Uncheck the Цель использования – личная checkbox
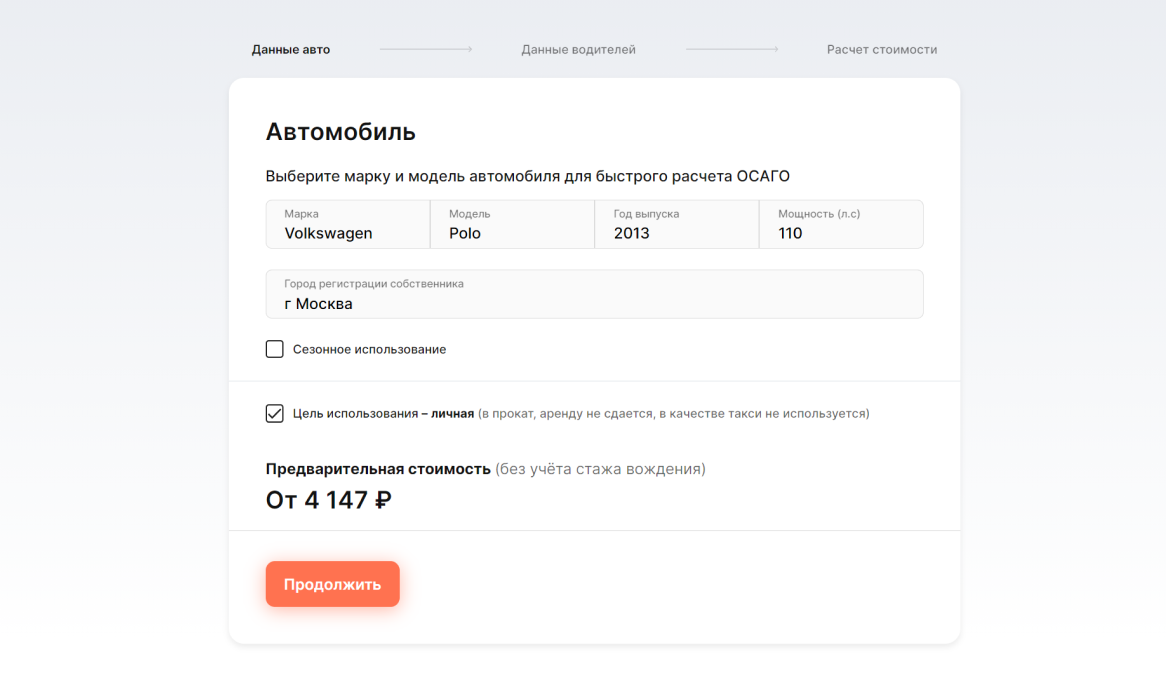This screenshot has height=683, width=1166. tap(274, 414)
